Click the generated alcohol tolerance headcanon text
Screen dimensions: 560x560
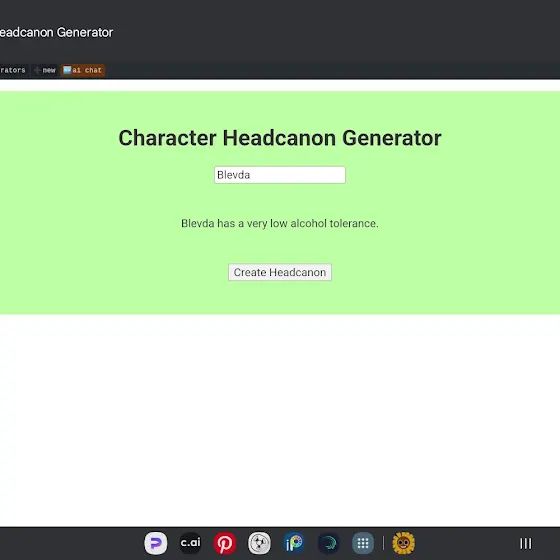click(x=280, y=223)
